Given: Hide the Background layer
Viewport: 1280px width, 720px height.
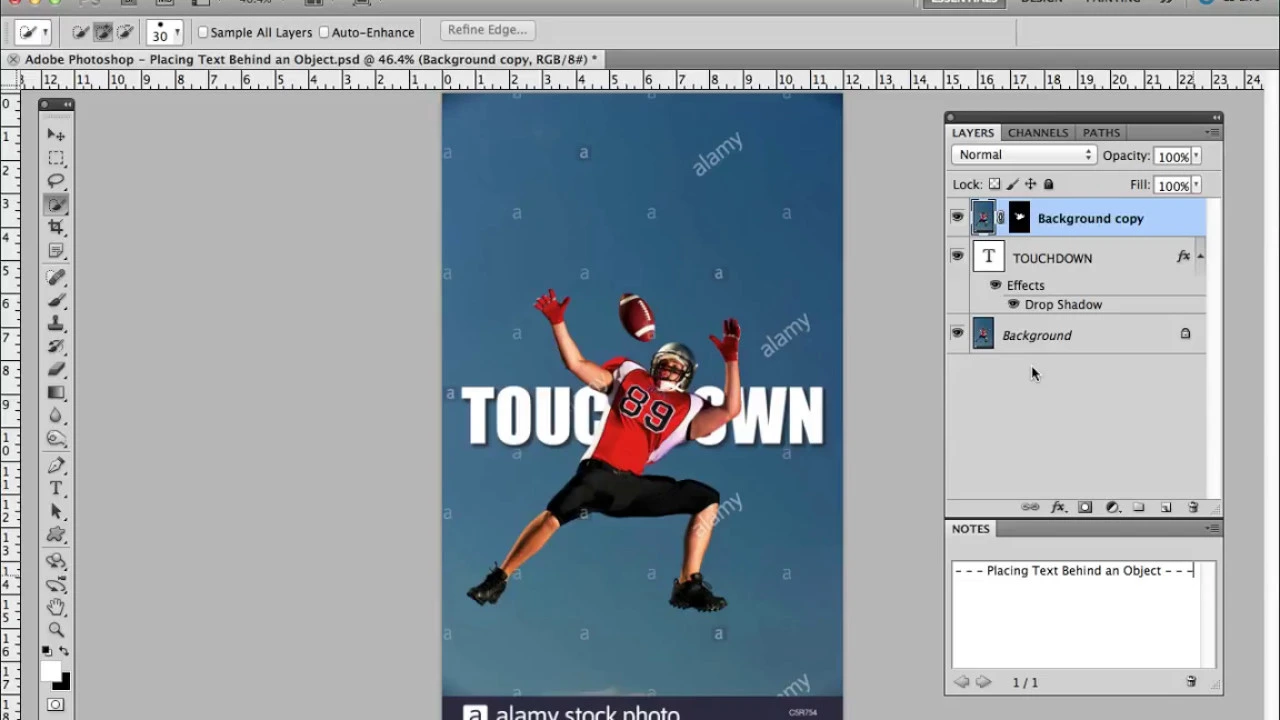Looking at the screenshot, I should (957, 334).
